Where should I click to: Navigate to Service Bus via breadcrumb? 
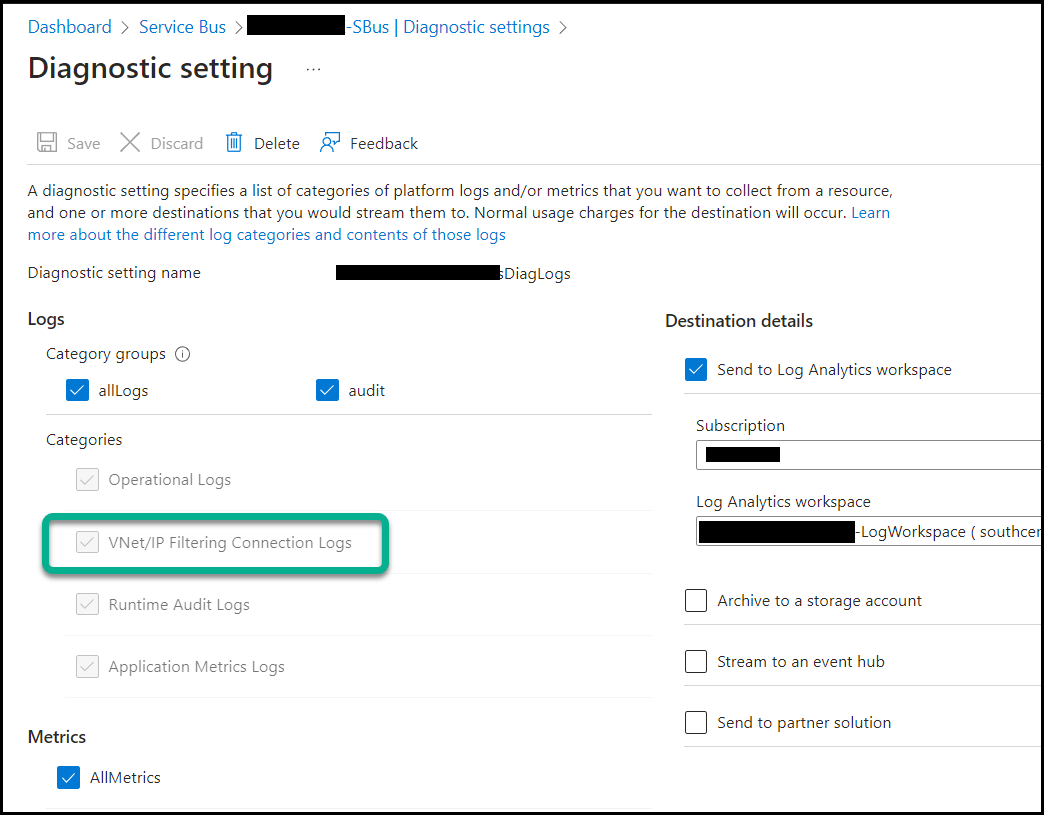(x=182, y=27)
